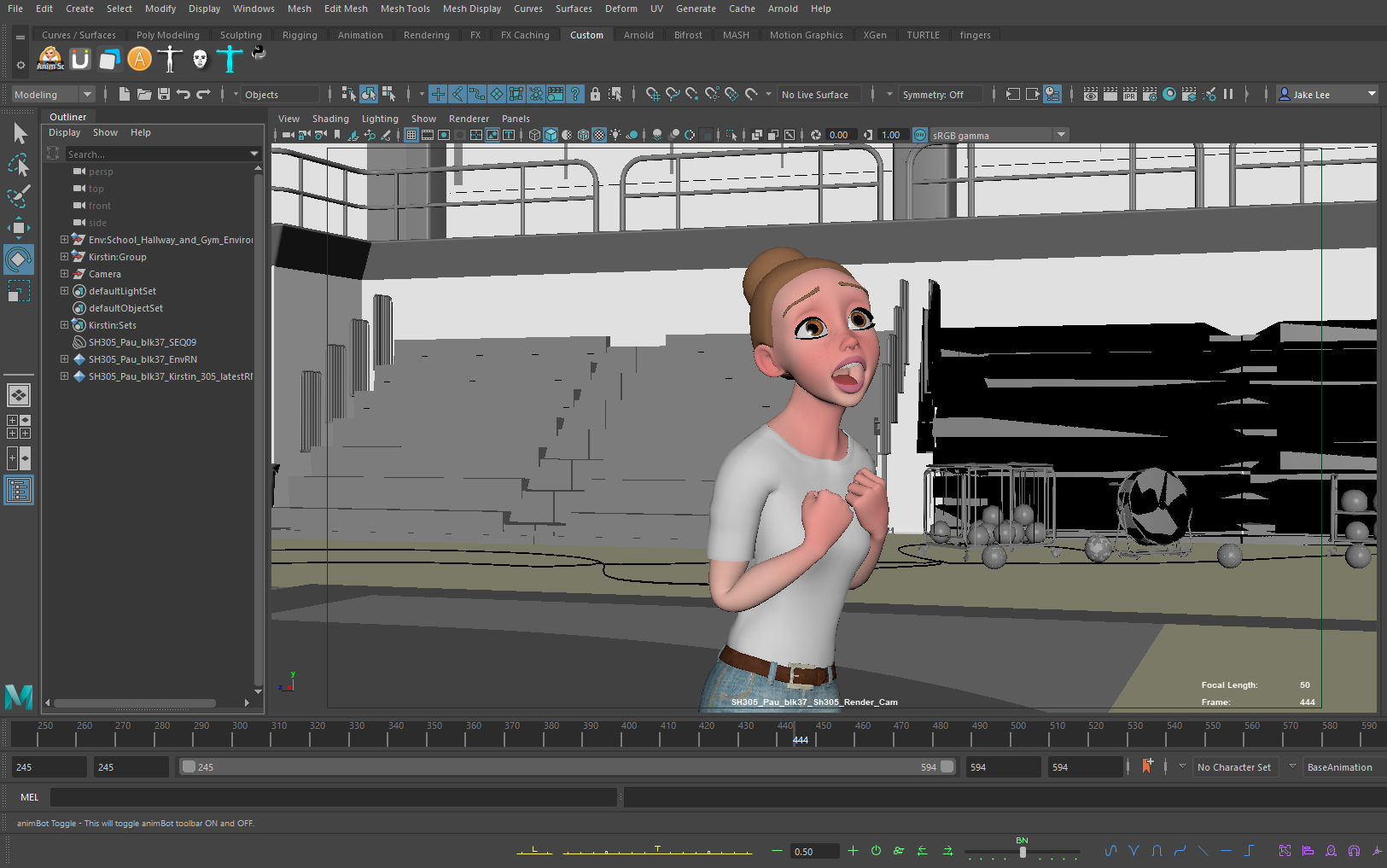Expand Kirstin:Group in the Outliner
1387x868 pixels.
click(64, 256)
